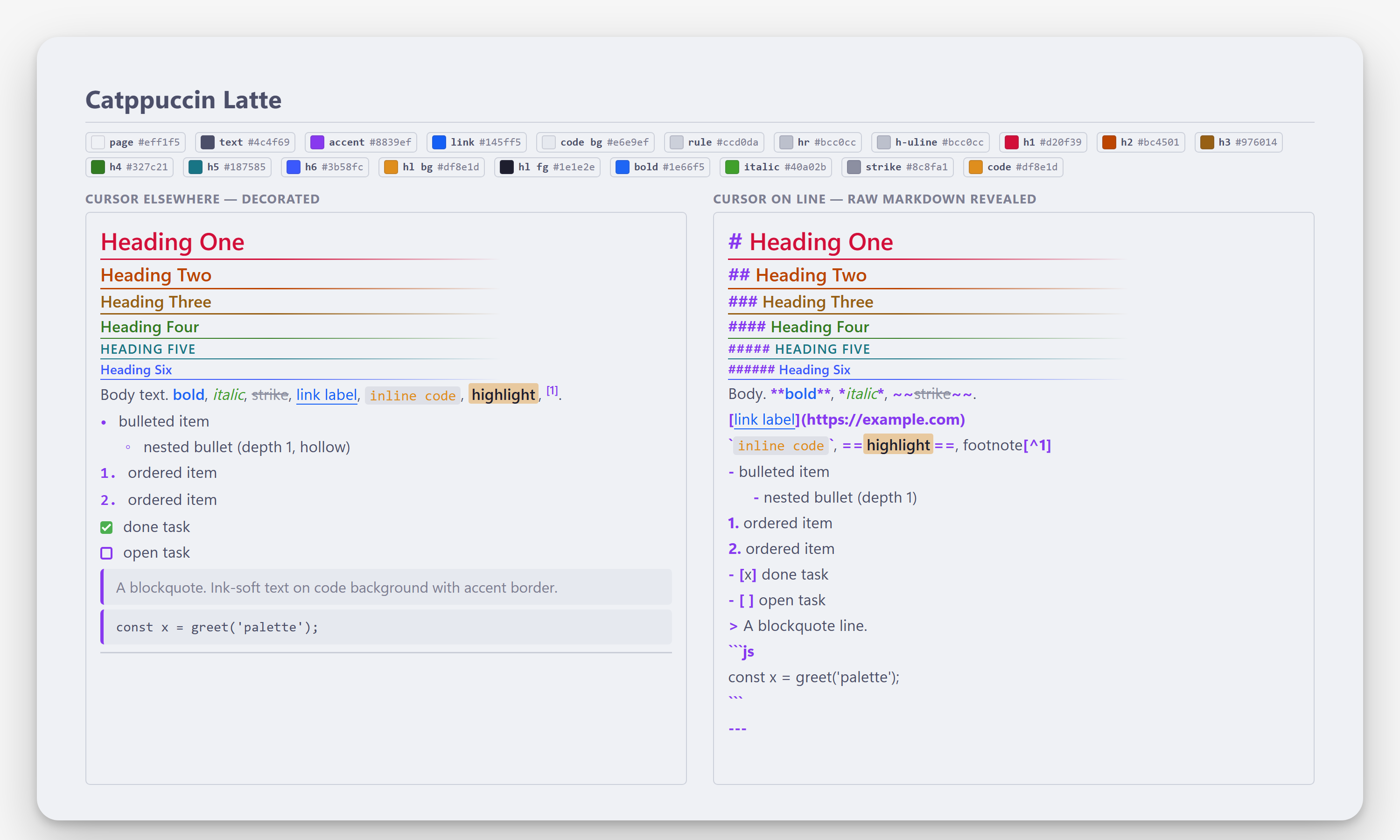Click the italic #40a02b swatch

coord(776,167)
